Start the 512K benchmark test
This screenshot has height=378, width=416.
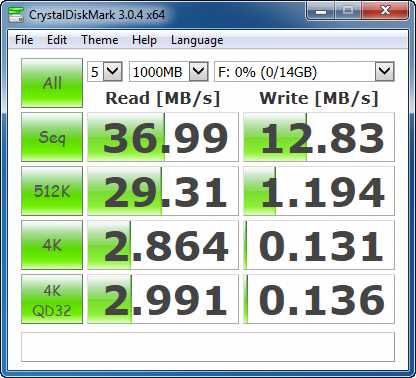click(x=52, y=191)
